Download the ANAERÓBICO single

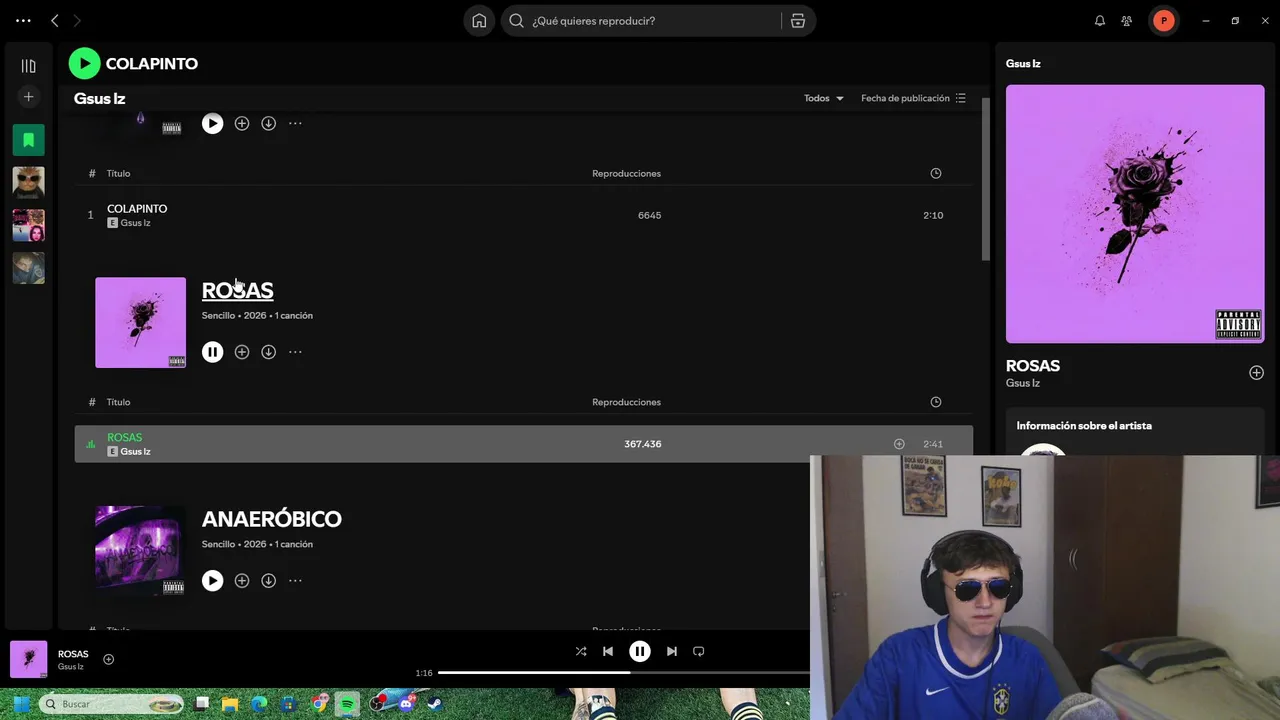(268, 580)
